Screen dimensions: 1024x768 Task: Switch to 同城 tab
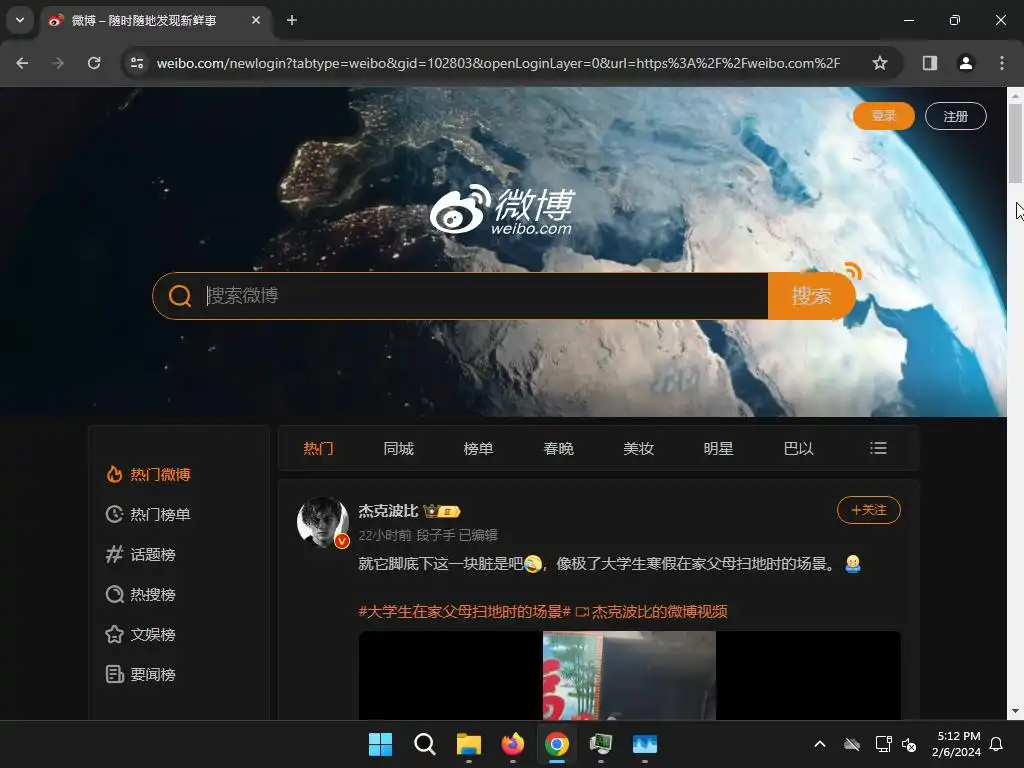(398, 449)
